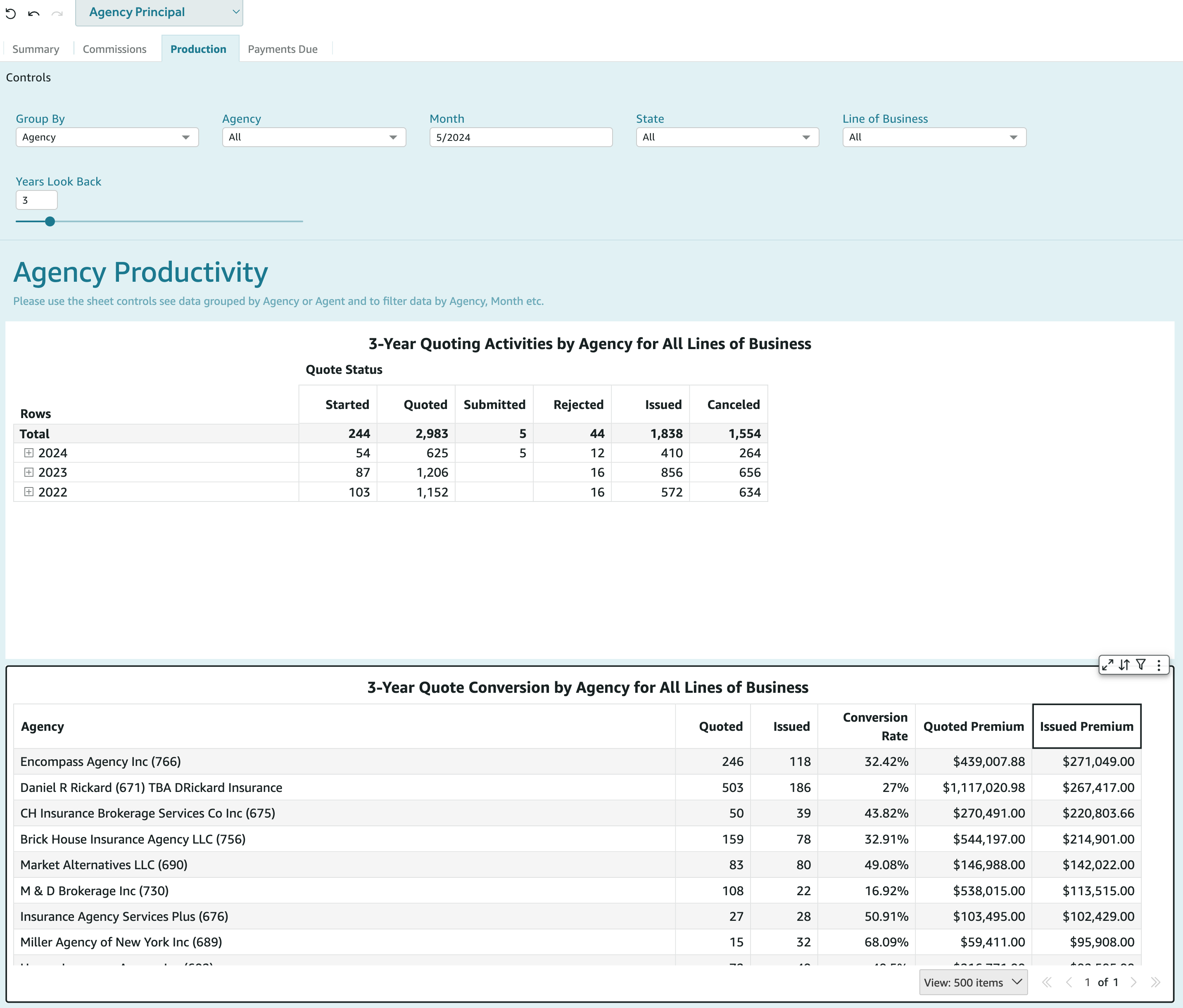Screen dimensions: 1183x1008
Task: Expand the 2024 row
Action: point(29,453)
